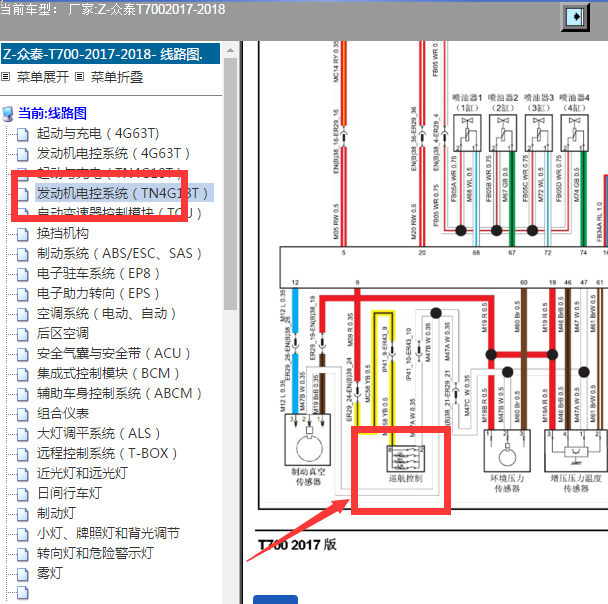Open 起动与充电（4G63T) diagram
Viewport: 608px width, 604px height.
(98, 133)
